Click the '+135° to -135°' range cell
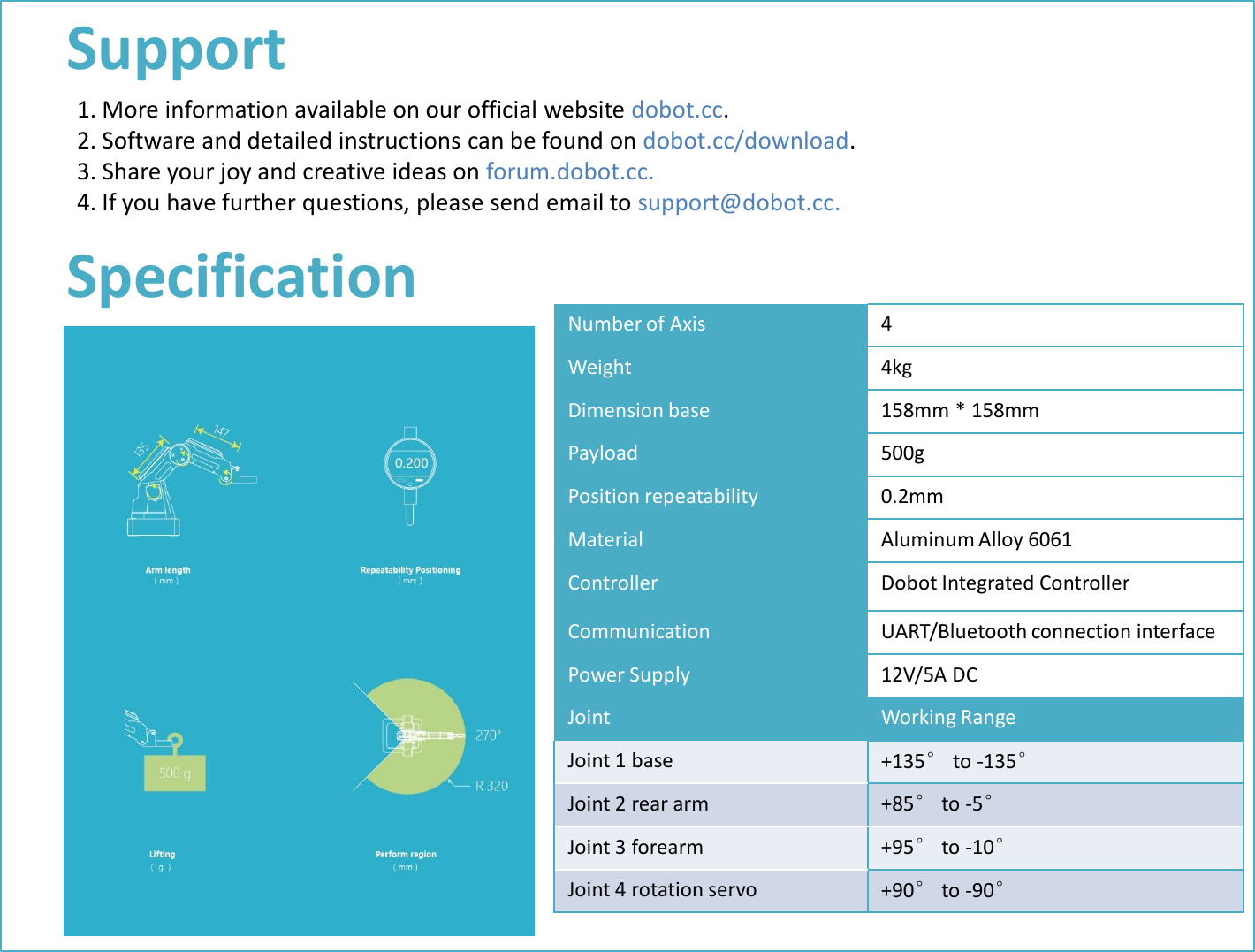The width and height of the screenshot is (1255, 952). [x=1055, y=762]
